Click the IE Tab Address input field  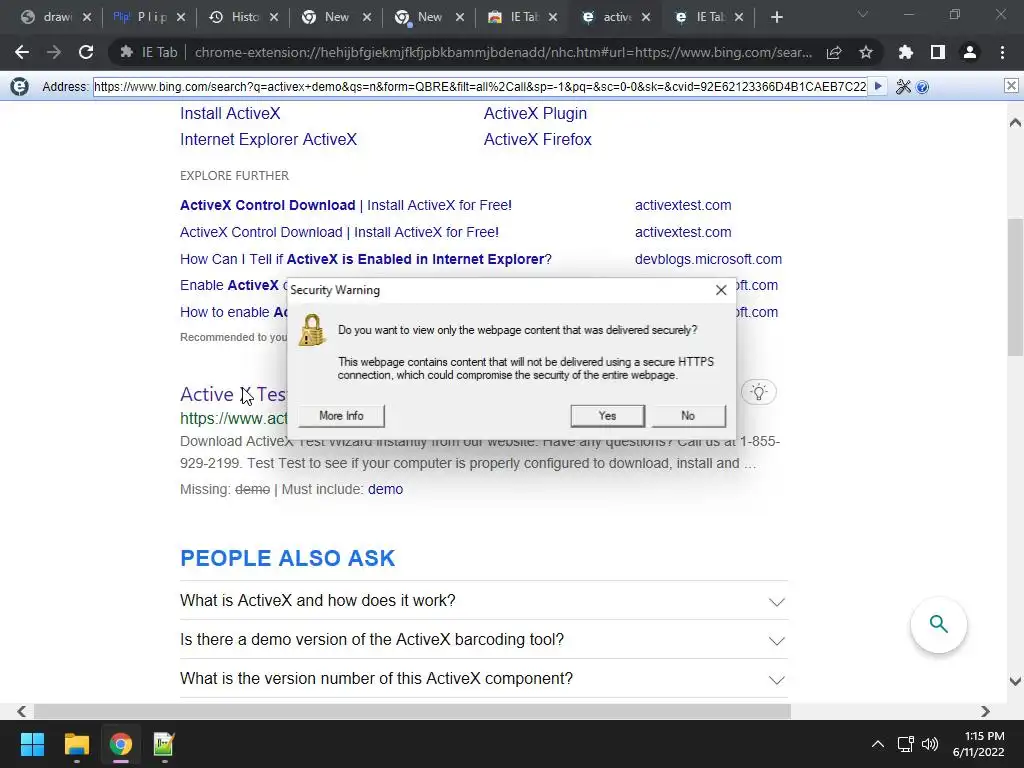click(480, 86)
